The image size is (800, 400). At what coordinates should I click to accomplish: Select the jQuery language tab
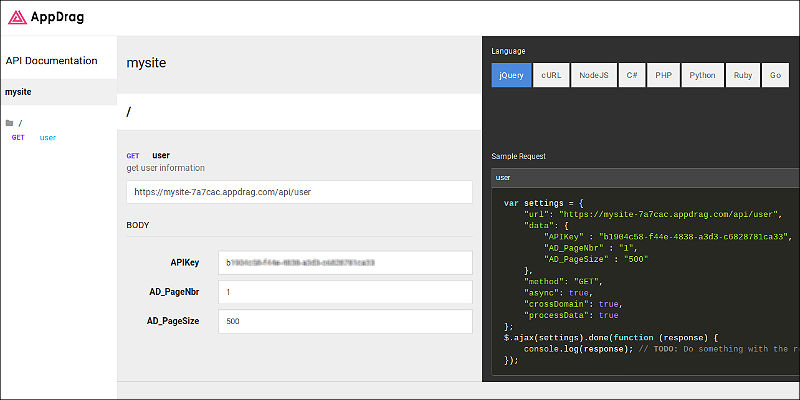[x=509, y=75]
